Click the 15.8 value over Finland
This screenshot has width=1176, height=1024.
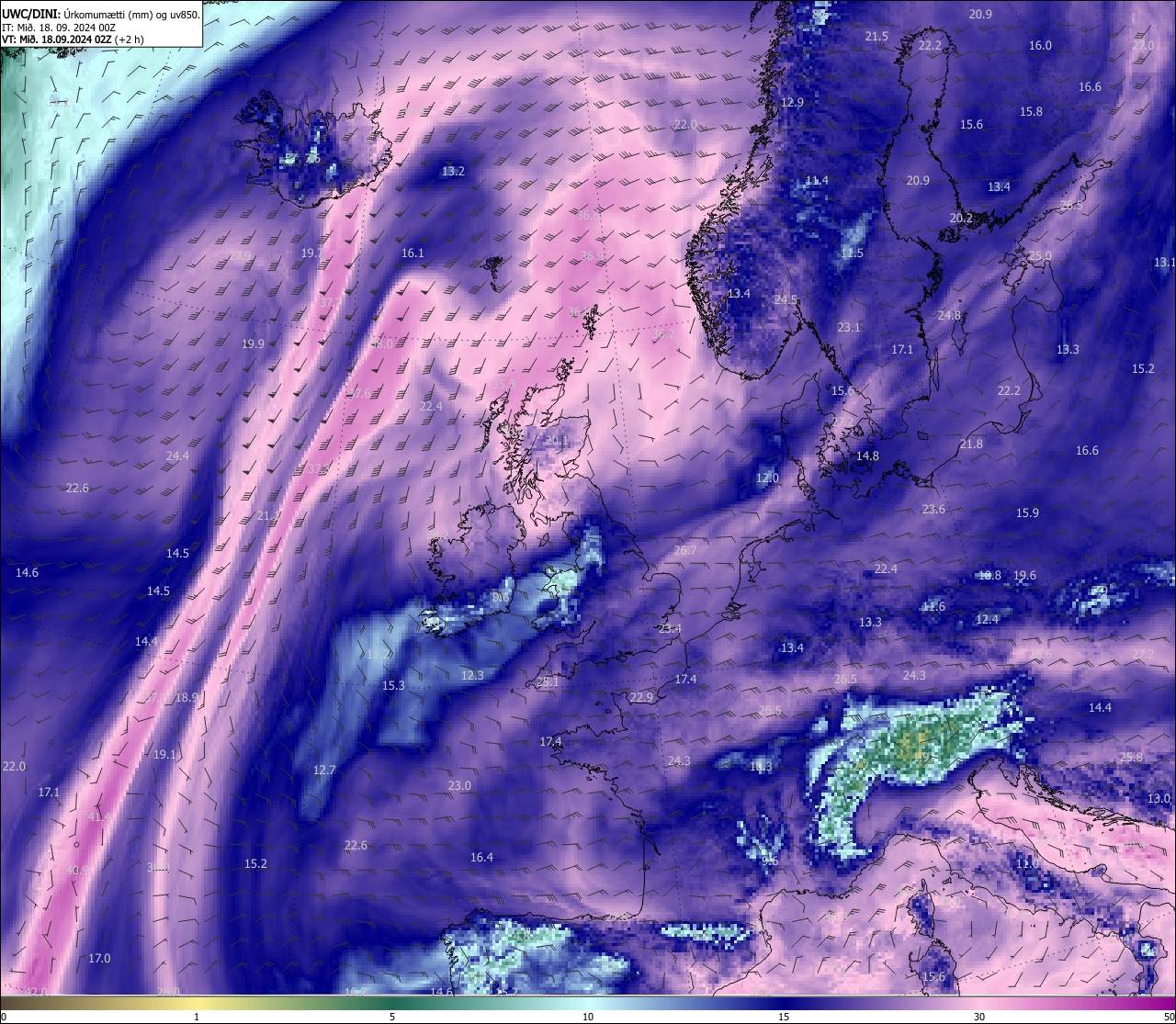coord(1031,112)
